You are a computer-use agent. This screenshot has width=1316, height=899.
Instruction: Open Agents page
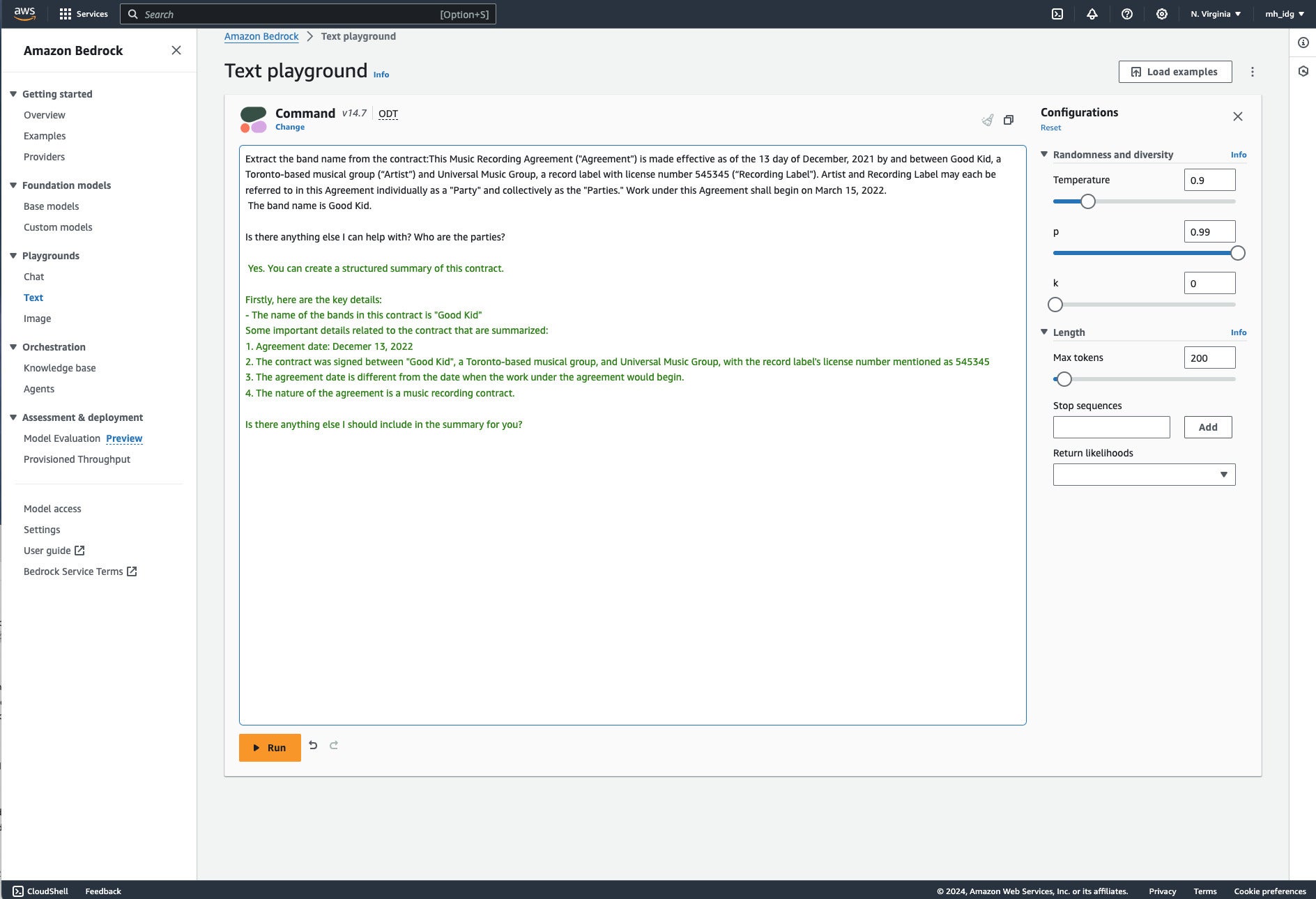(39, 389)
